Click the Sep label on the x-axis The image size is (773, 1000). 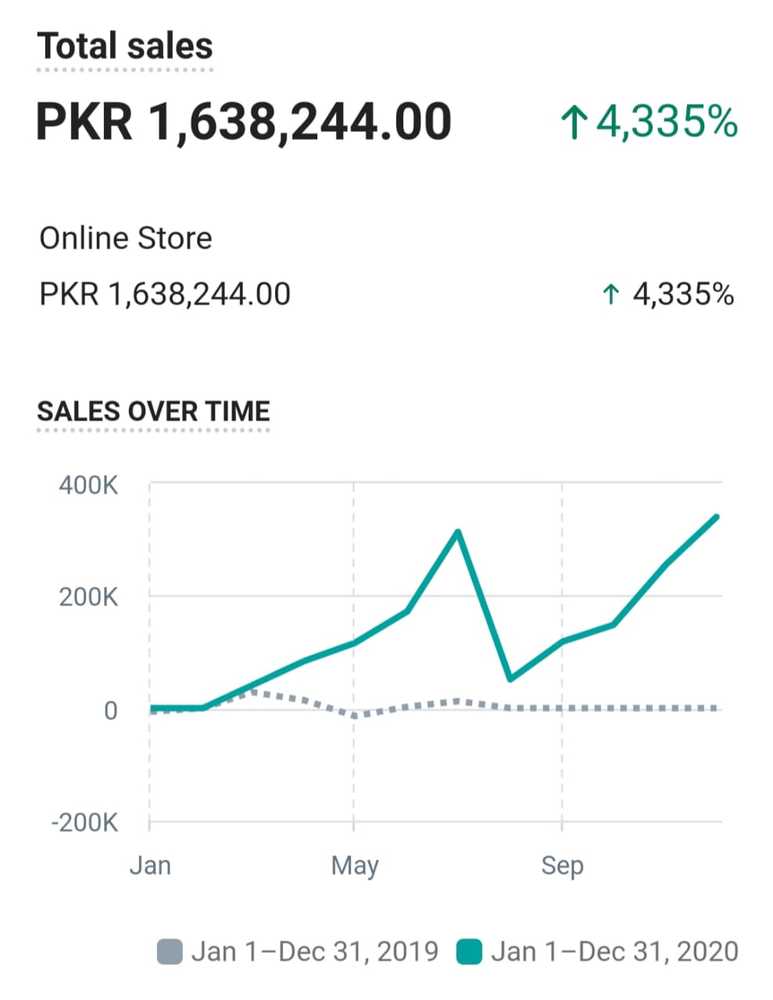pyautogui.click(x=562, y=865)
